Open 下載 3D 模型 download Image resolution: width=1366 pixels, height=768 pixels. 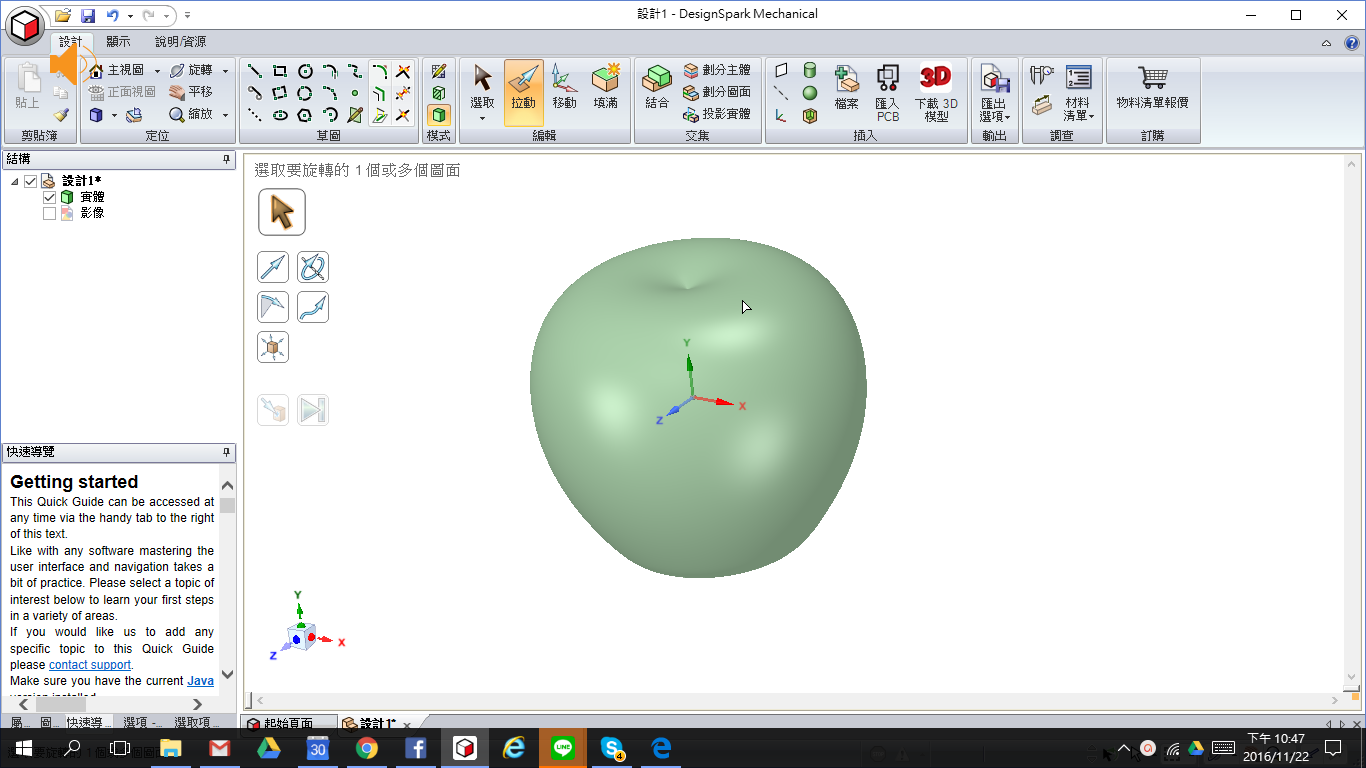tap(936, 90)
